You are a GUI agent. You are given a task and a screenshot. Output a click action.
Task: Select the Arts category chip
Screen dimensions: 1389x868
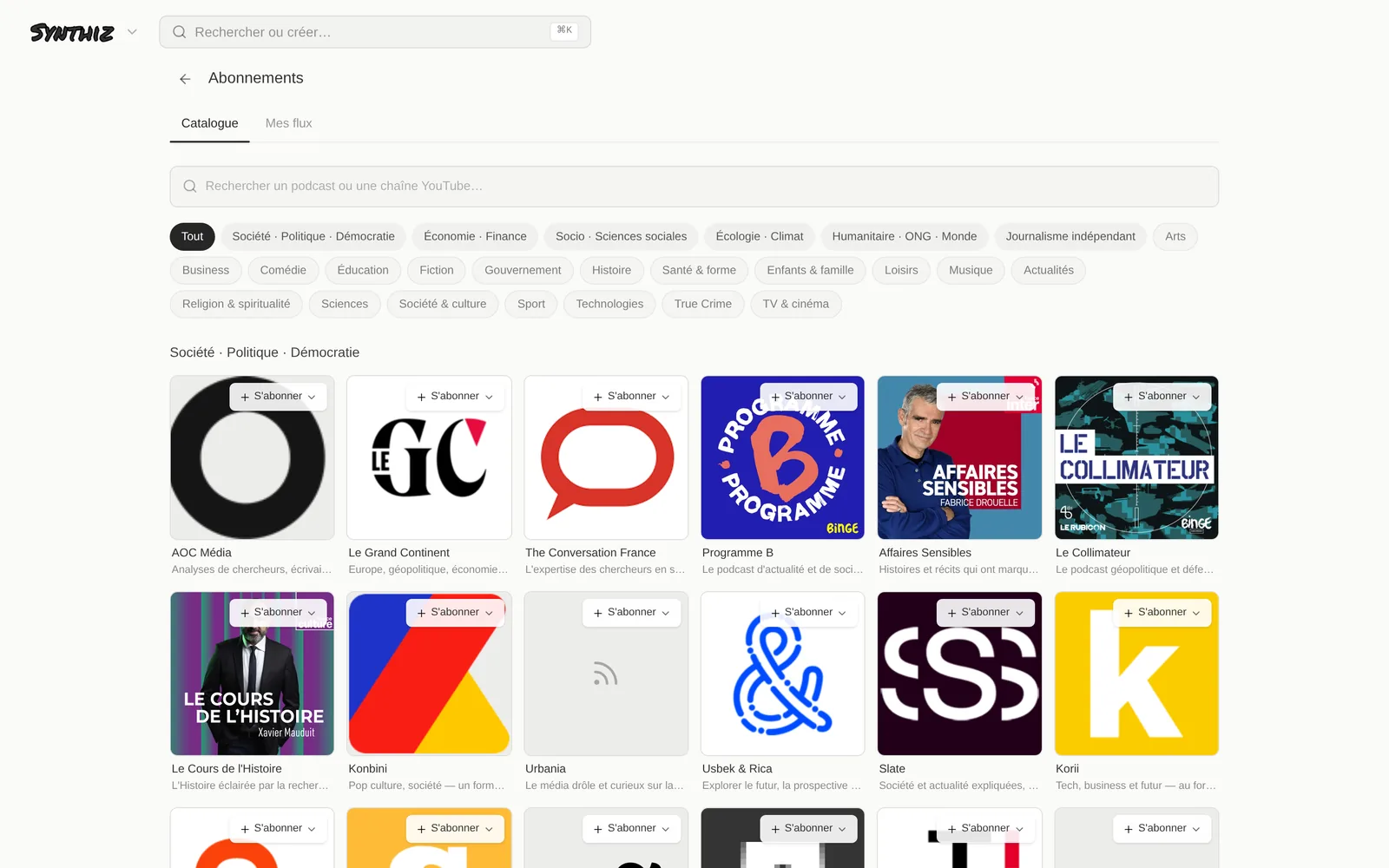(x=1175, y=236)
